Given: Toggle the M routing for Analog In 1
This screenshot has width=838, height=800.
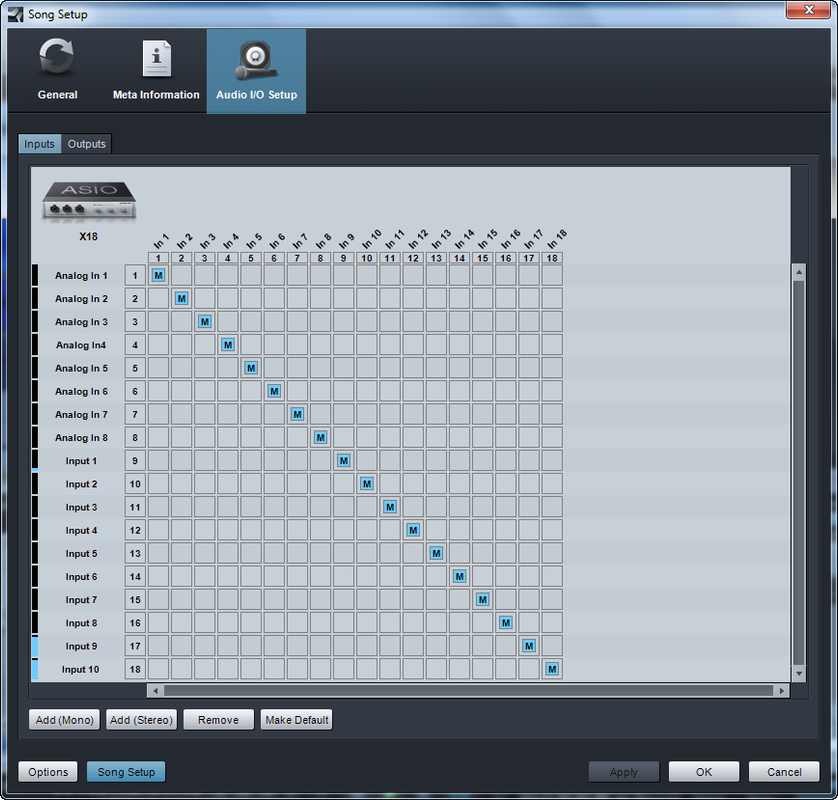Looking at the screenshot, I should pyautogui.click(x=158, y=275).
